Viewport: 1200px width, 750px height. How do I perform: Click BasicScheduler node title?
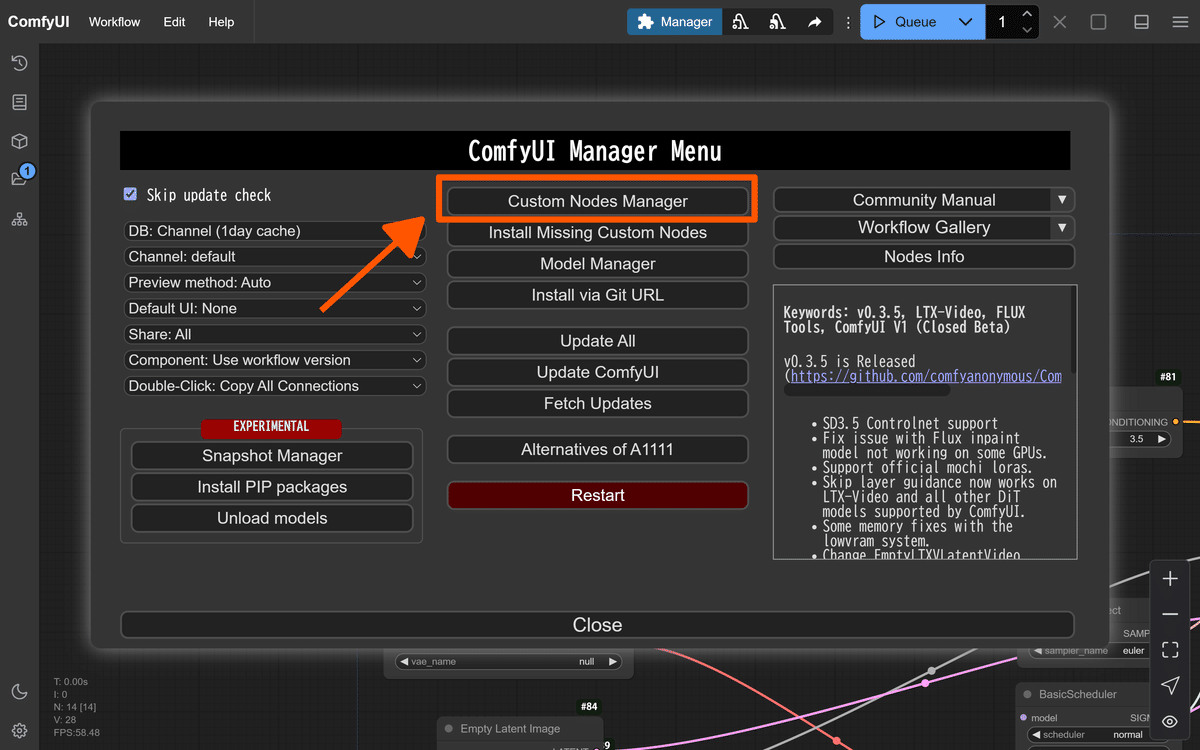1078,694
